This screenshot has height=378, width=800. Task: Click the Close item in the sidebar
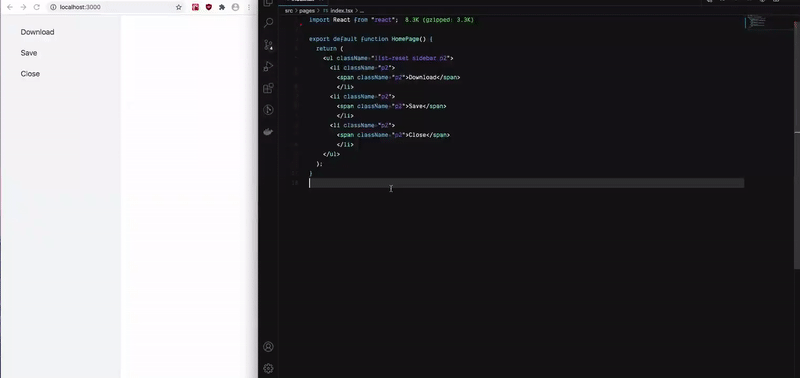(30, 74)
